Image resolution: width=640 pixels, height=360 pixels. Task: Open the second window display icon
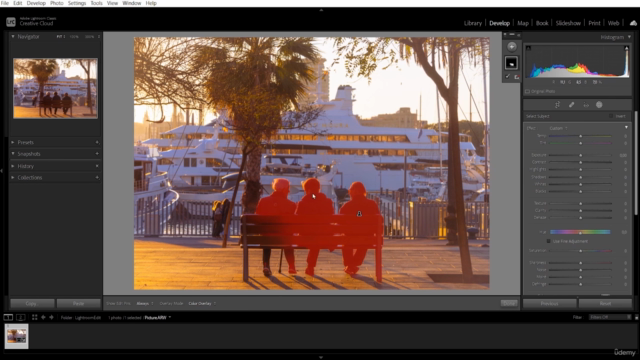[20, 317]
